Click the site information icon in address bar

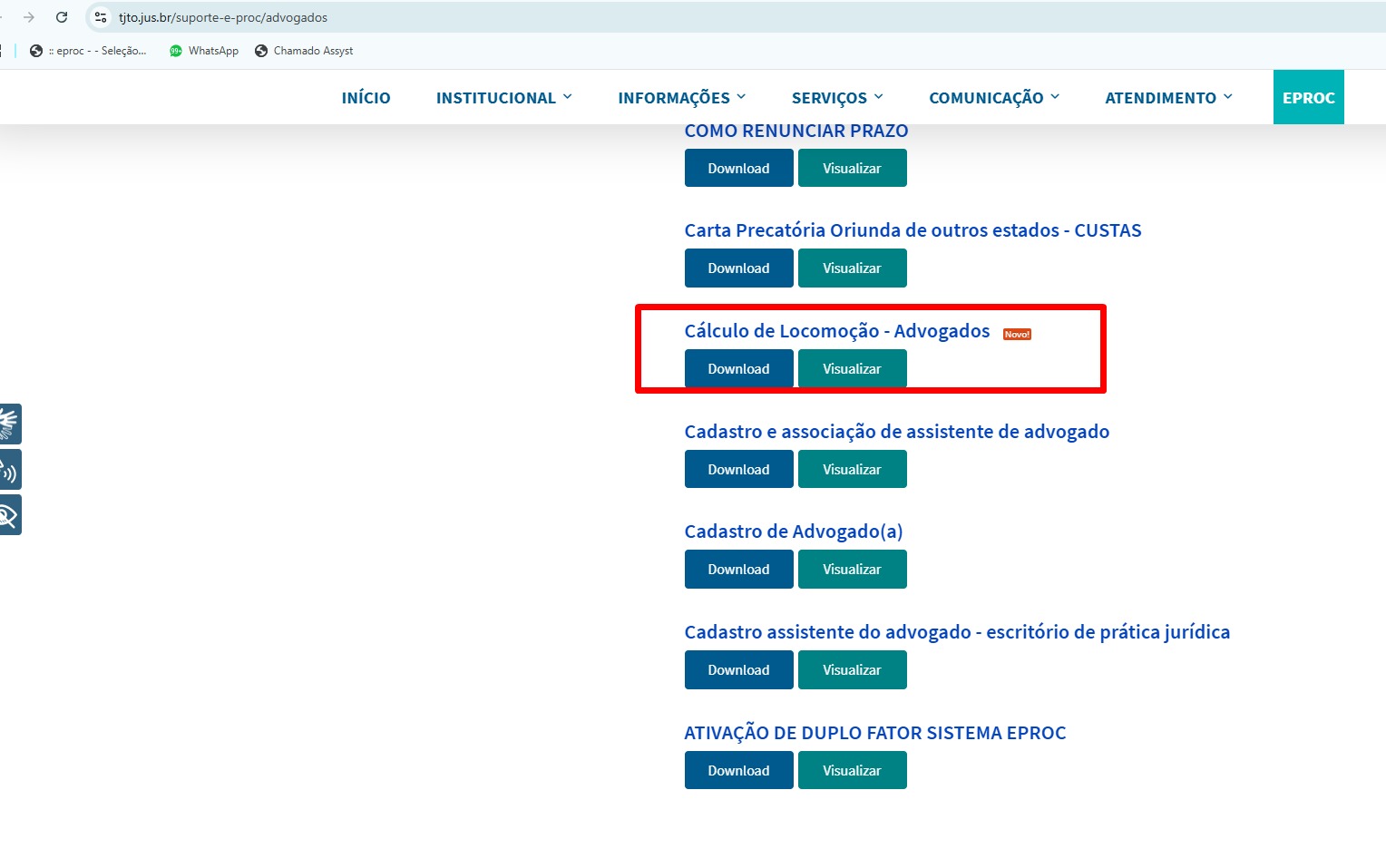pos(101,17)
